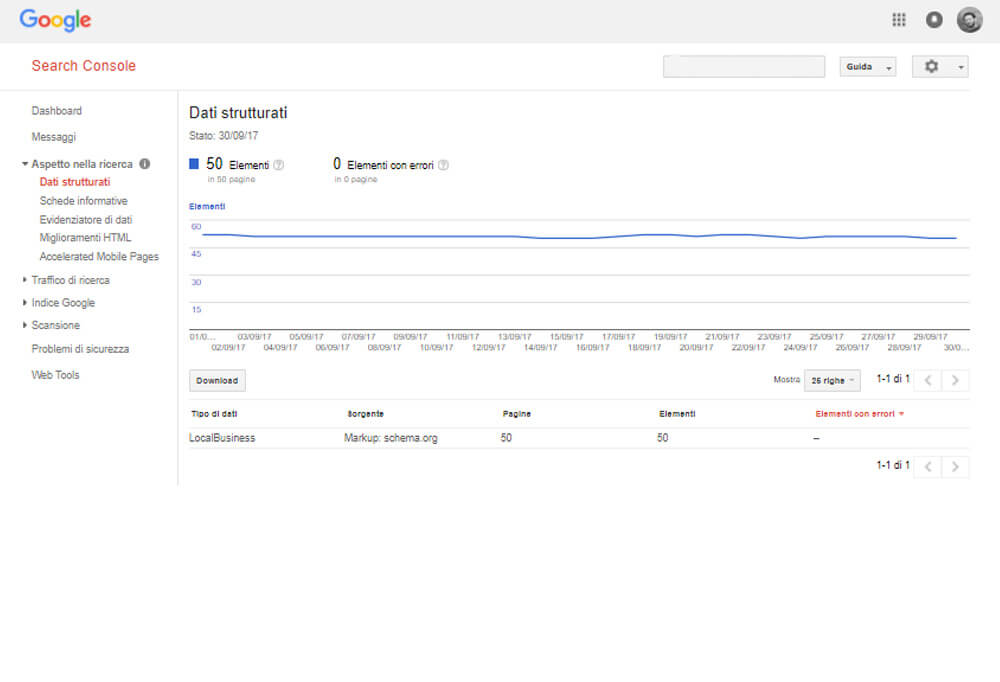The height and width of the screenshot is (682, 1000).
Task: Select Dati strutturati in the sidebar
Action: pyautogui.click(x=75, y=182)
